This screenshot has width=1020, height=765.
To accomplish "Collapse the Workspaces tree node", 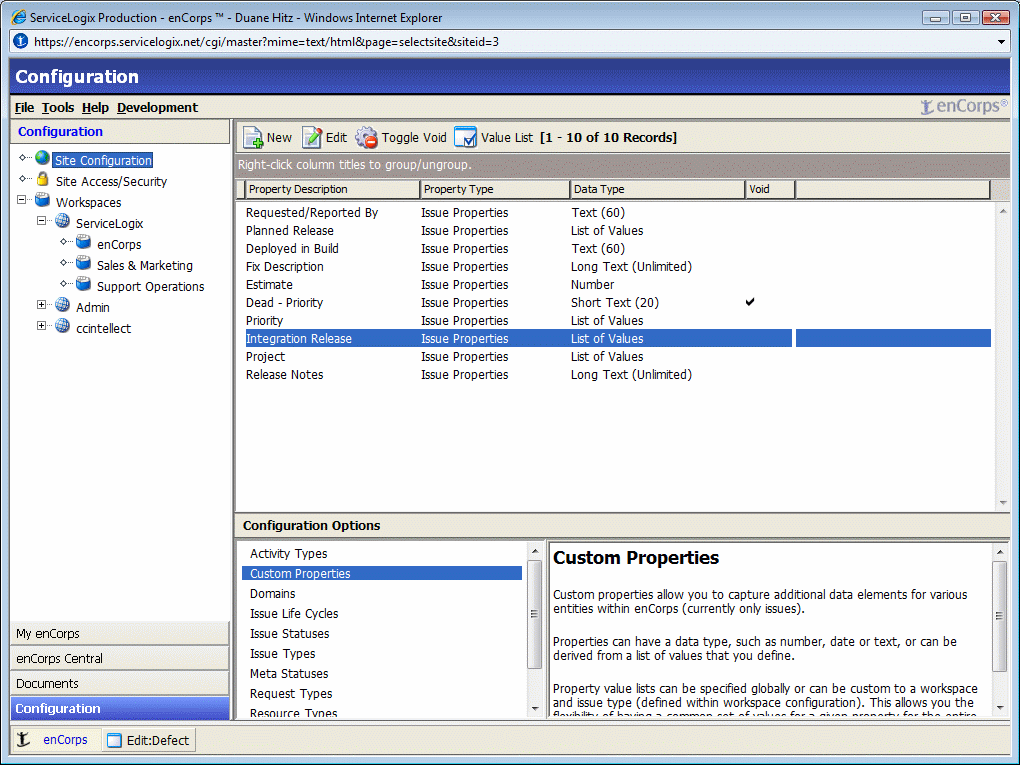I will 21,200.
